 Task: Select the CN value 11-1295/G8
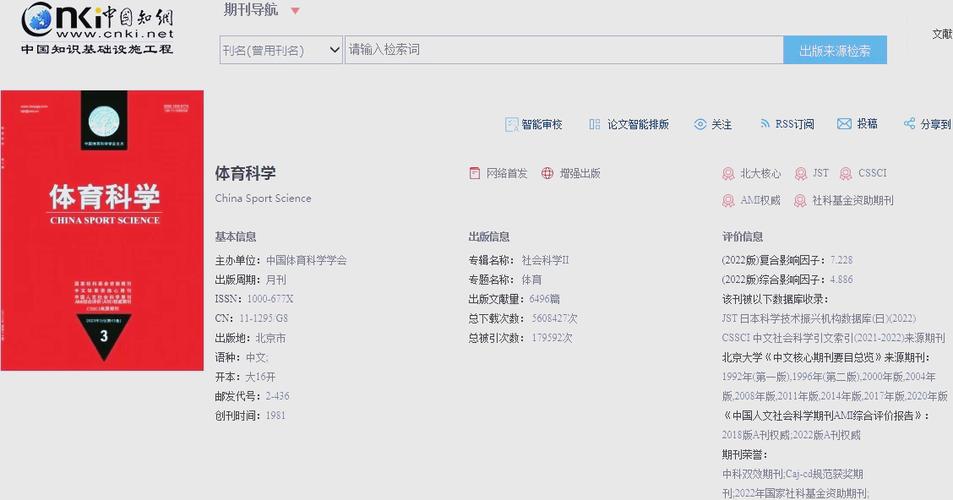pyautogui.click(x=264, y=318)
